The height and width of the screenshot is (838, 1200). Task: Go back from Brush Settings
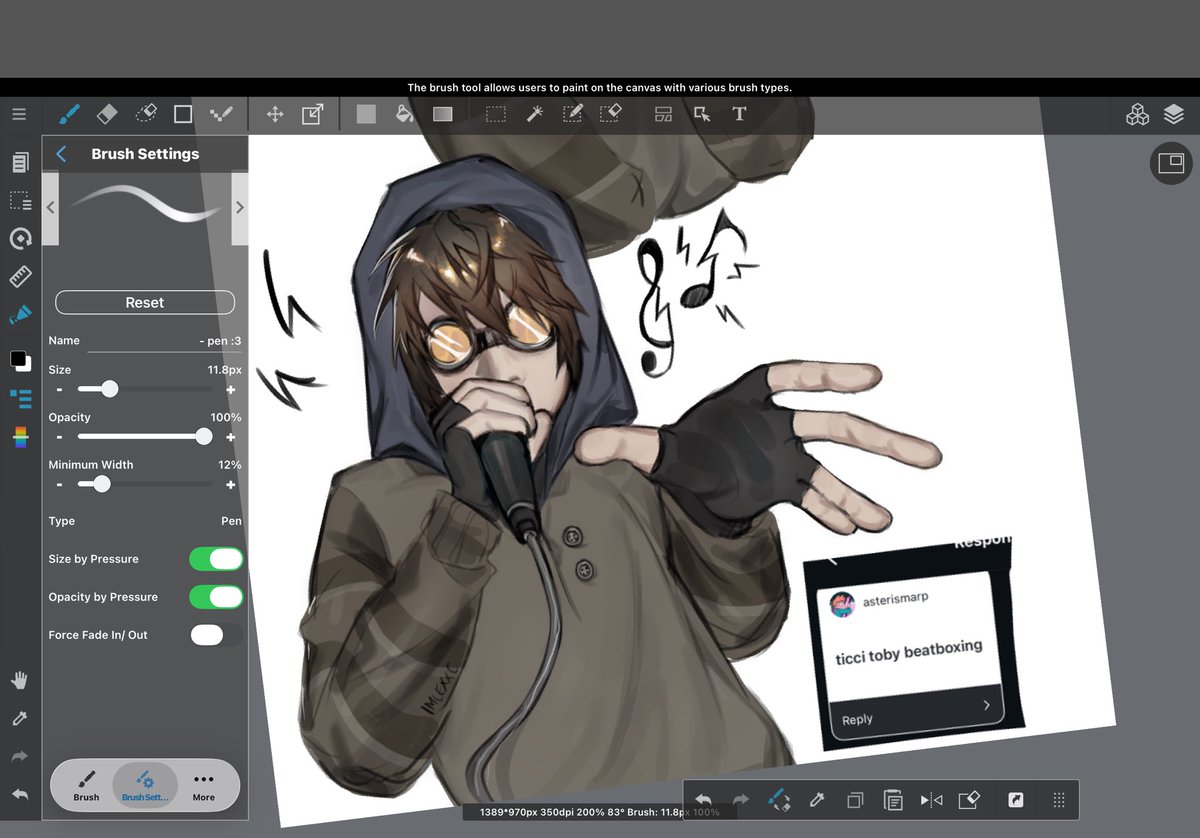[x=61, y=154]
